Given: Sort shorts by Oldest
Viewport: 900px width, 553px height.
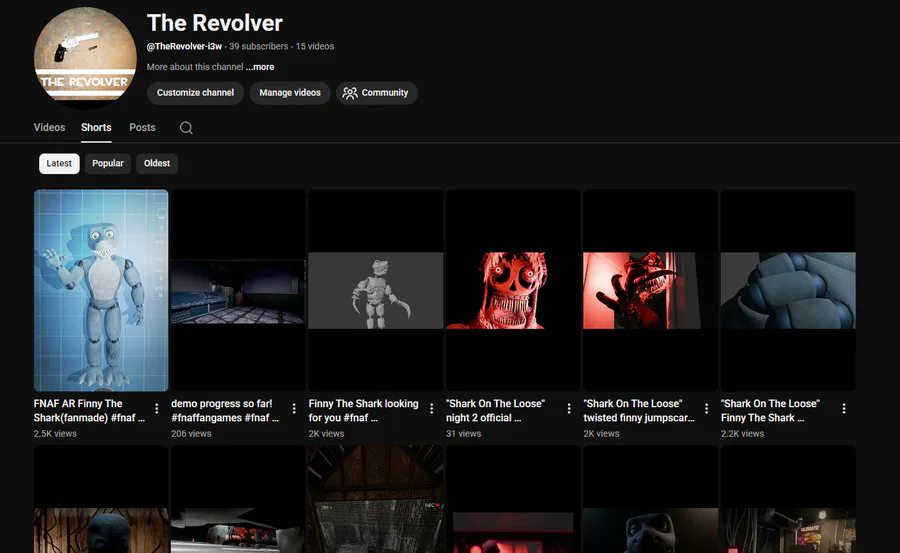Looking at the screenshot, I should (157, 164).
